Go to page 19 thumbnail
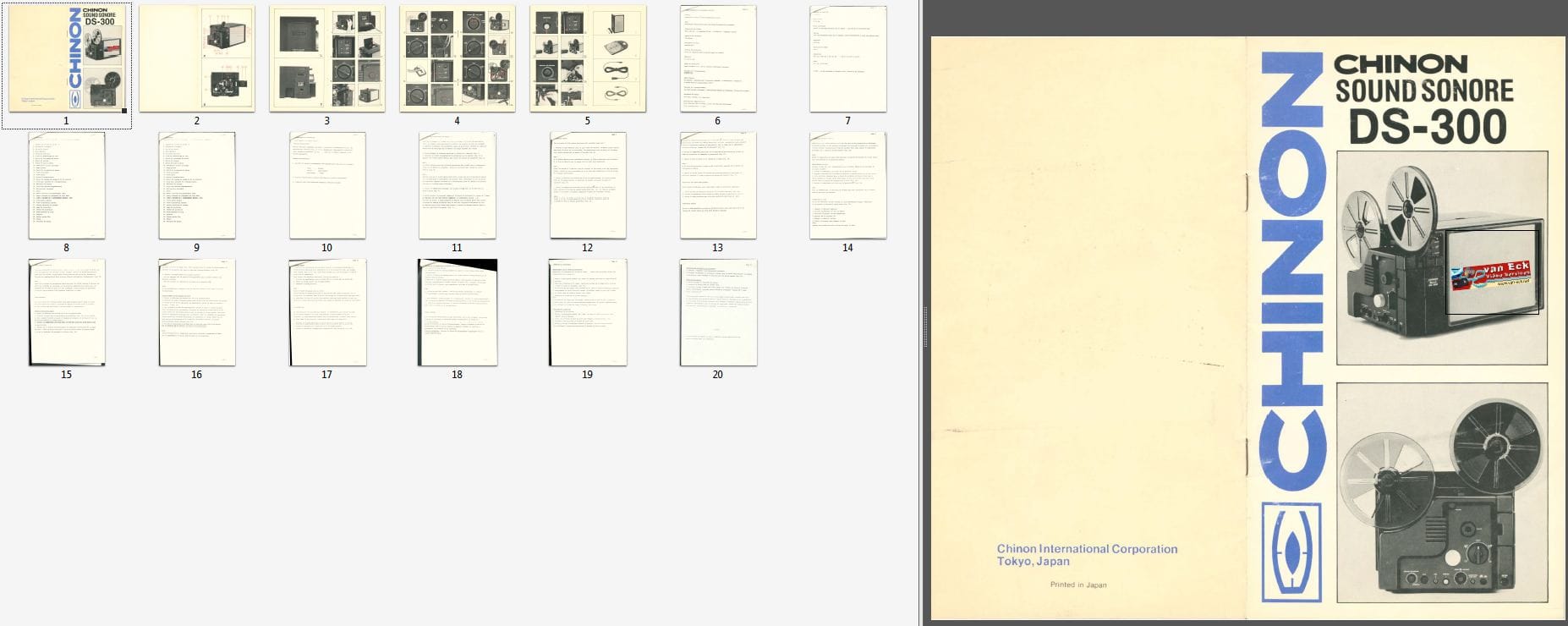Image resolution: width=1568 pixels, height=626 pixels. [587, 312]
